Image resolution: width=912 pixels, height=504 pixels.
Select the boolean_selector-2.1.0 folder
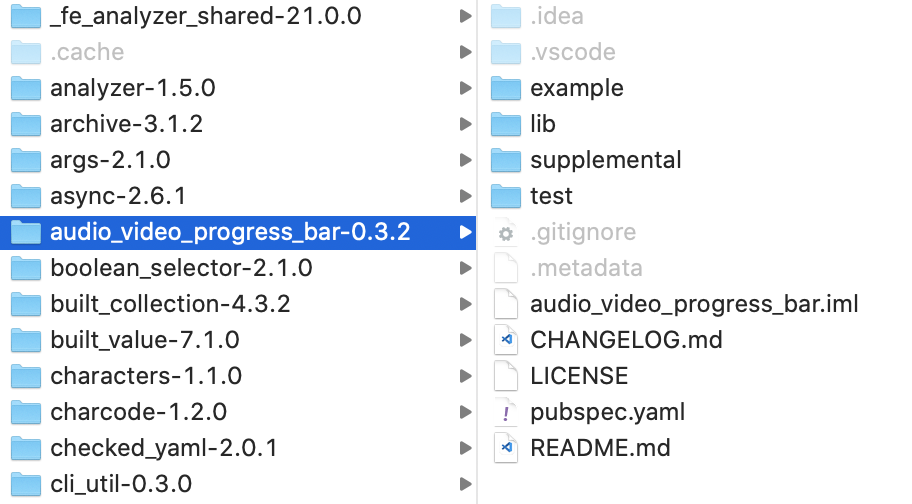(x=181, y=268)
